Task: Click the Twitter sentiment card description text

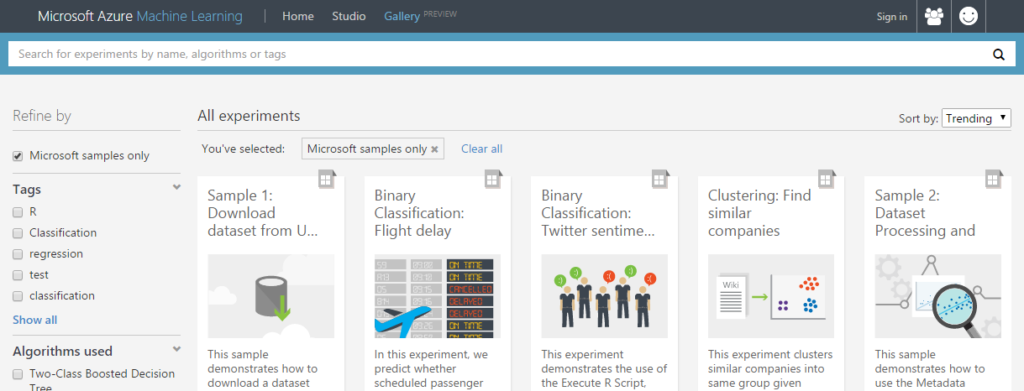Action: (604, 369)
